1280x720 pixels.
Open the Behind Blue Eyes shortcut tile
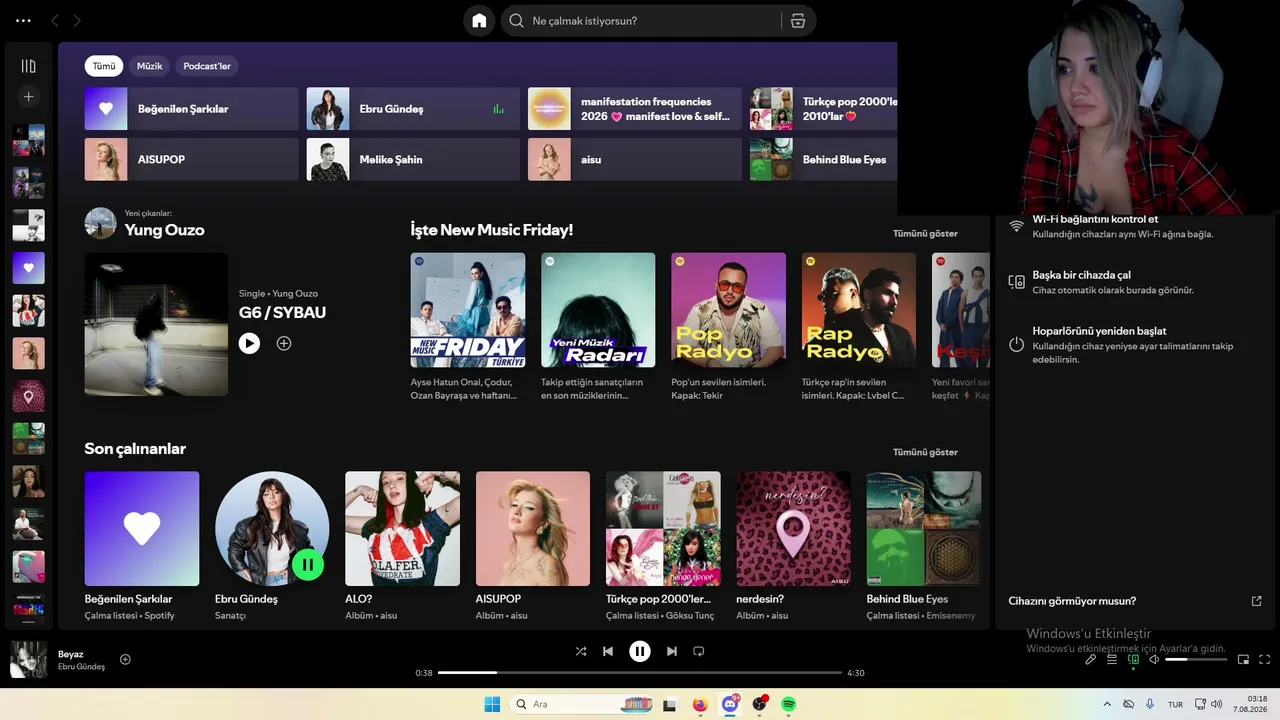(824, 159)
